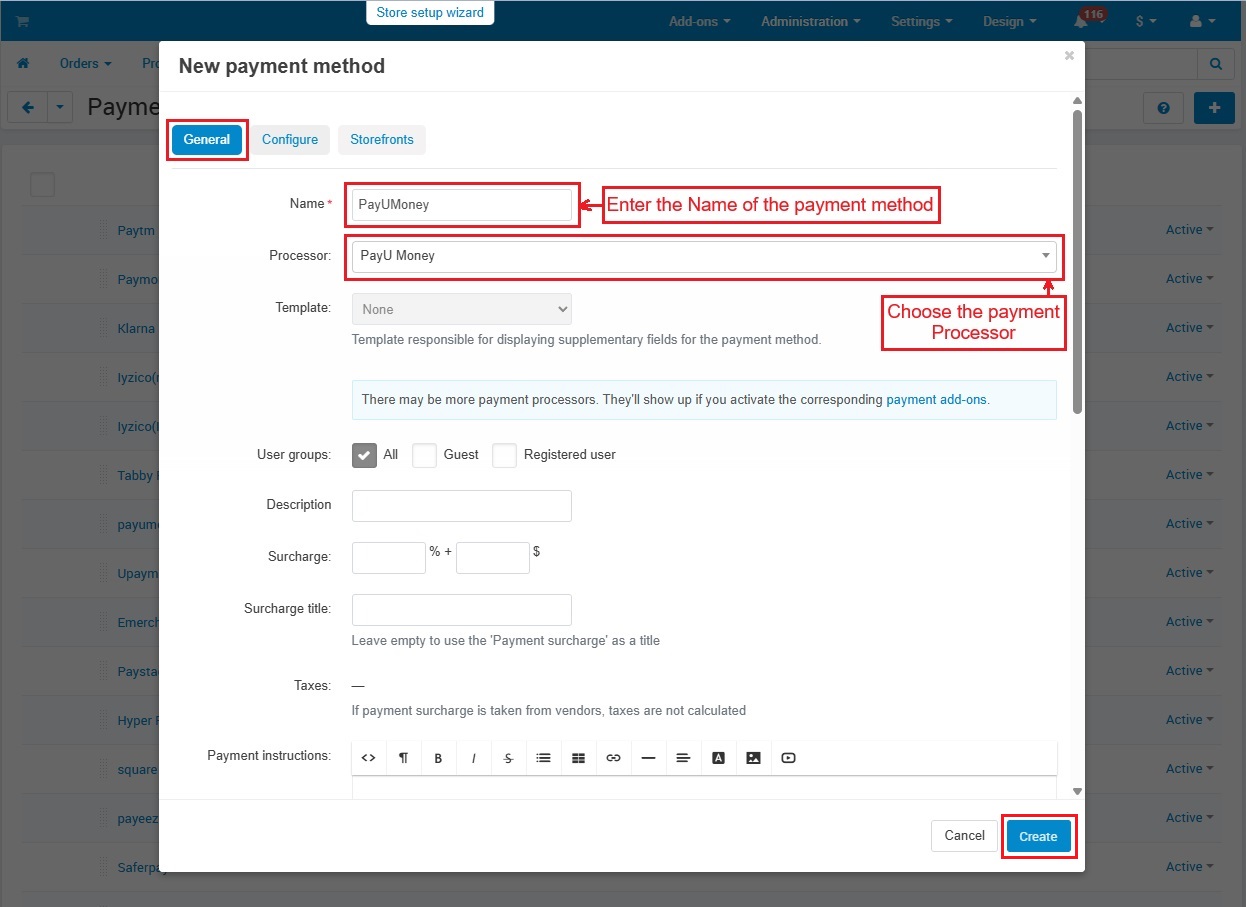Focus the Surcharge title field
Screen dimensions: 1246x907
pyautogui.click(x=462, y=610)
